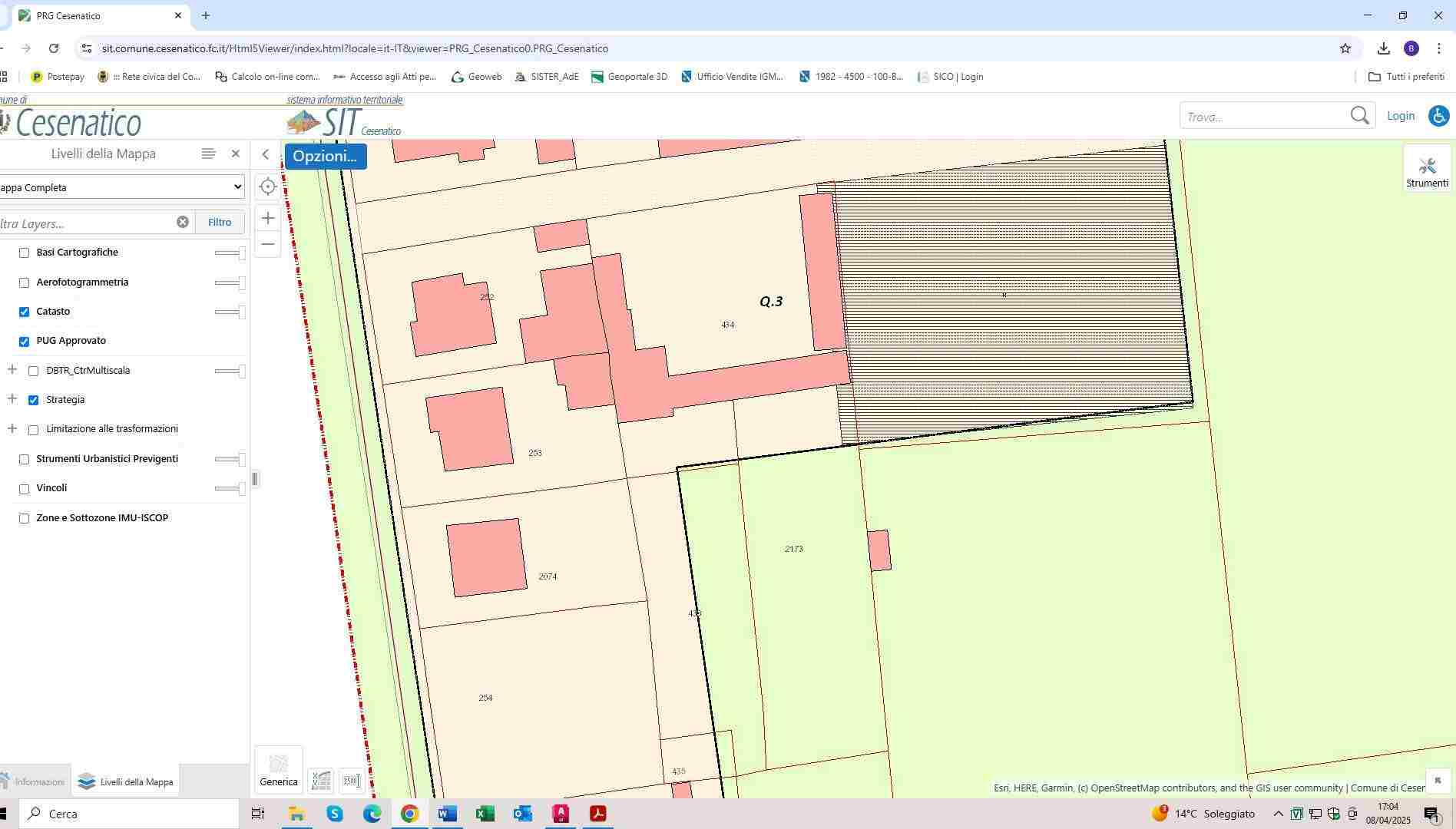
Task: Open the Strumenti tools panel
Action: pyautogui.click(x=1427, y=170)
